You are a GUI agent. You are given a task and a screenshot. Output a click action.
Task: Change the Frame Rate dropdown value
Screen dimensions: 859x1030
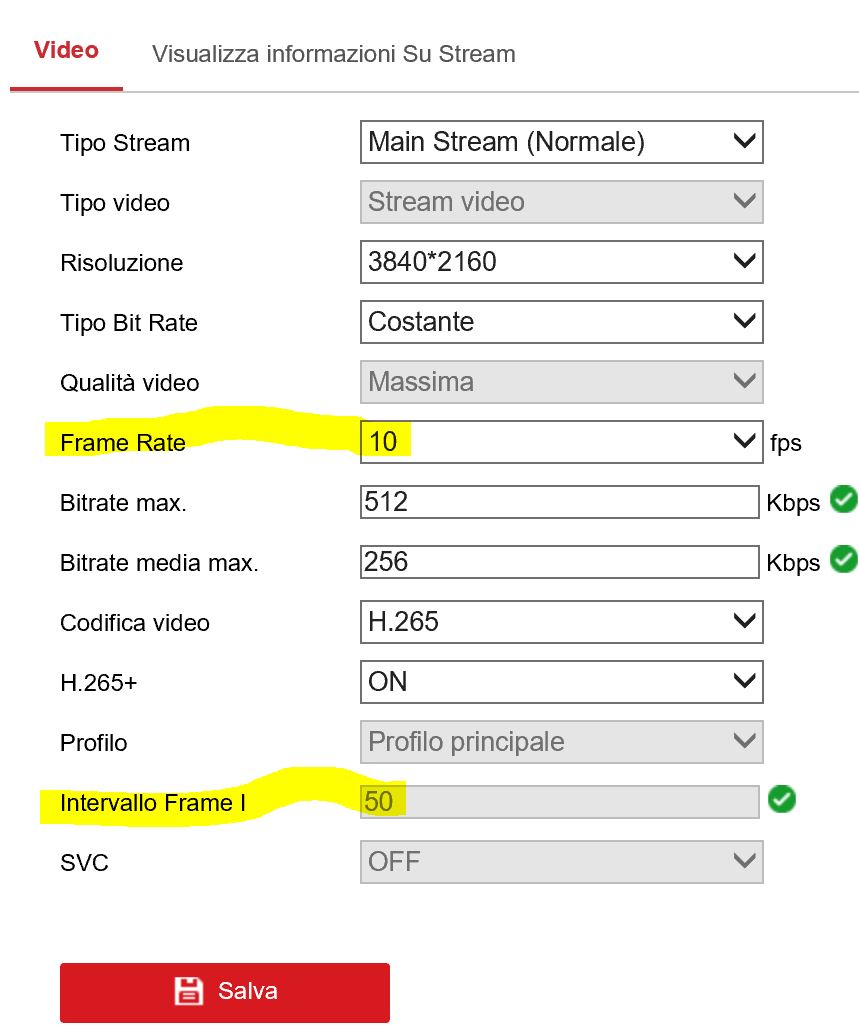click(561, 441)
